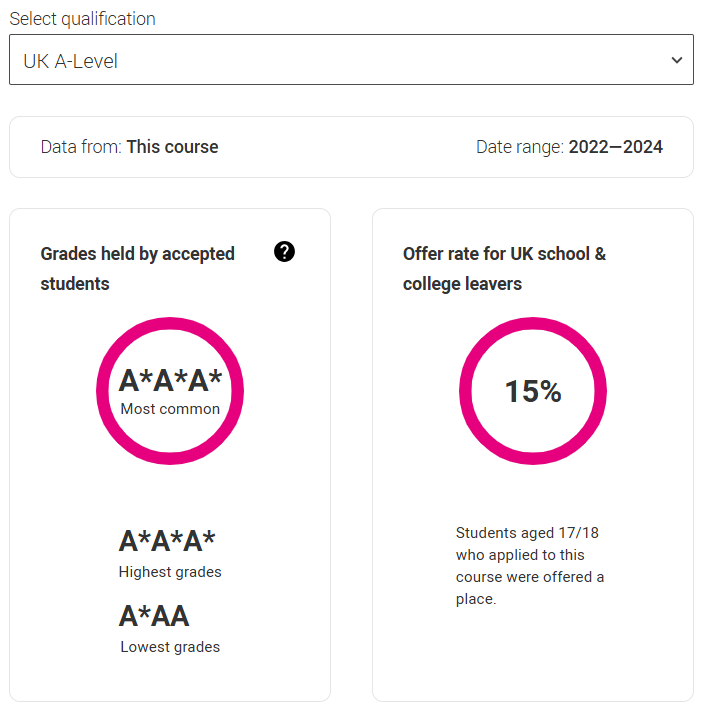Click the A*A*A* most common grade text
This screenshot has height=714, width=702.
[x=170, y=381]
